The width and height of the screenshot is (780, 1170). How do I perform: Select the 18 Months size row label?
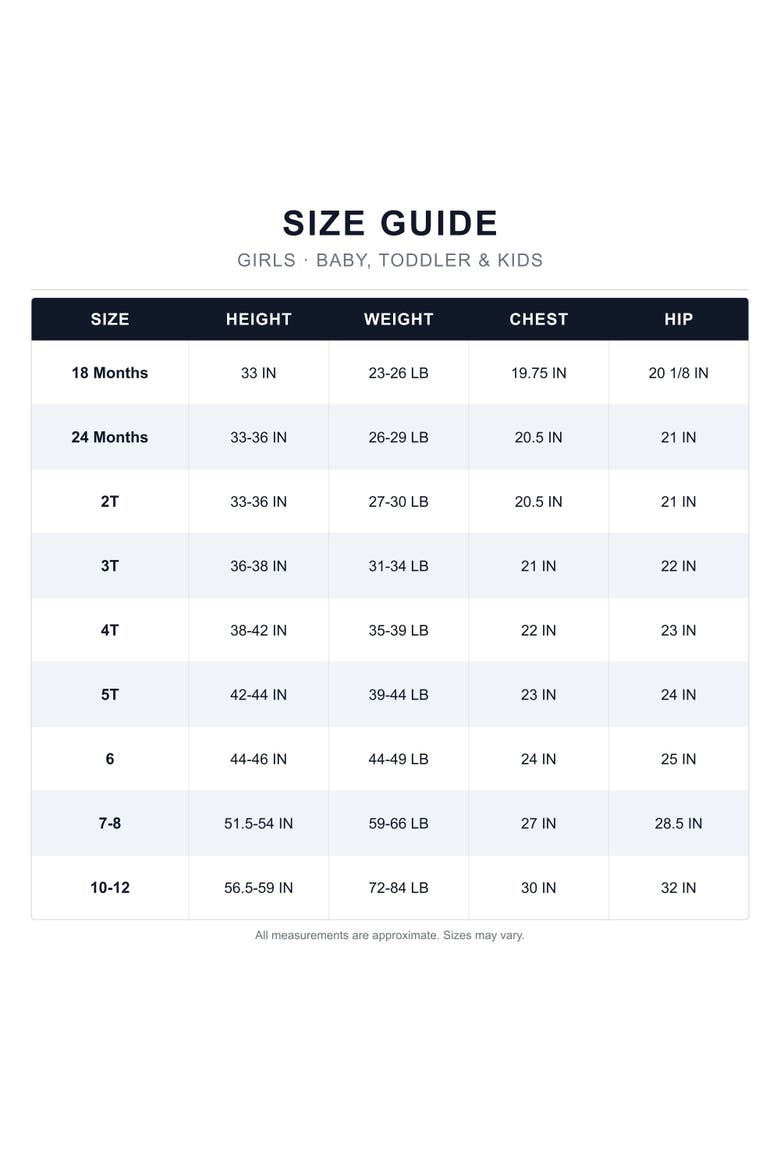point(110,373)
